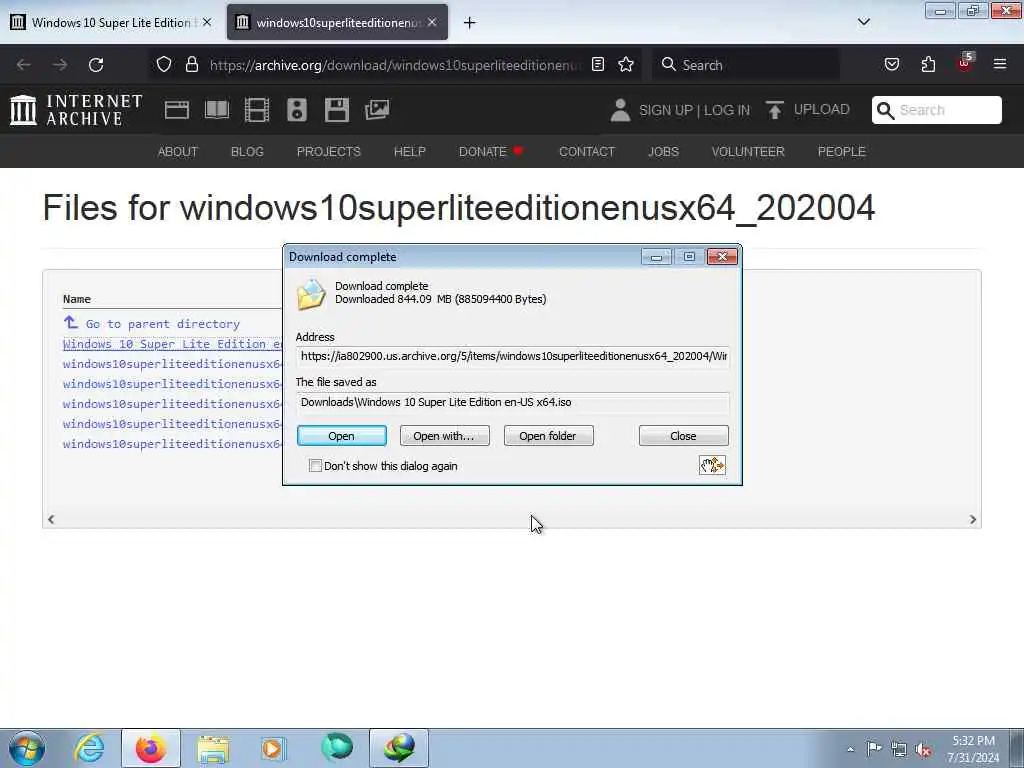Click the Open folder button
Image resolution: width=1024 pixels, height=768 pixels.
(x=548, y=436)
